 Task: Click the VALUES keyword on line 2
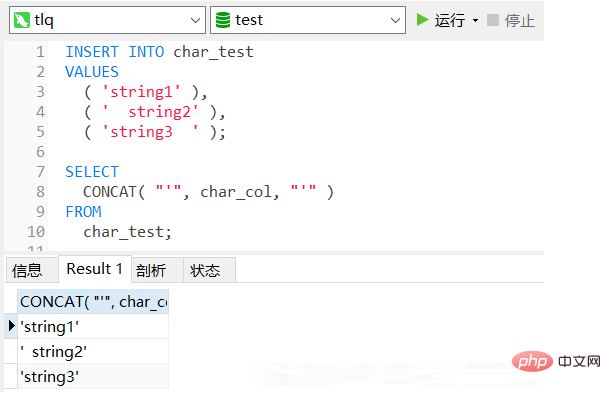tap(92, 72)
